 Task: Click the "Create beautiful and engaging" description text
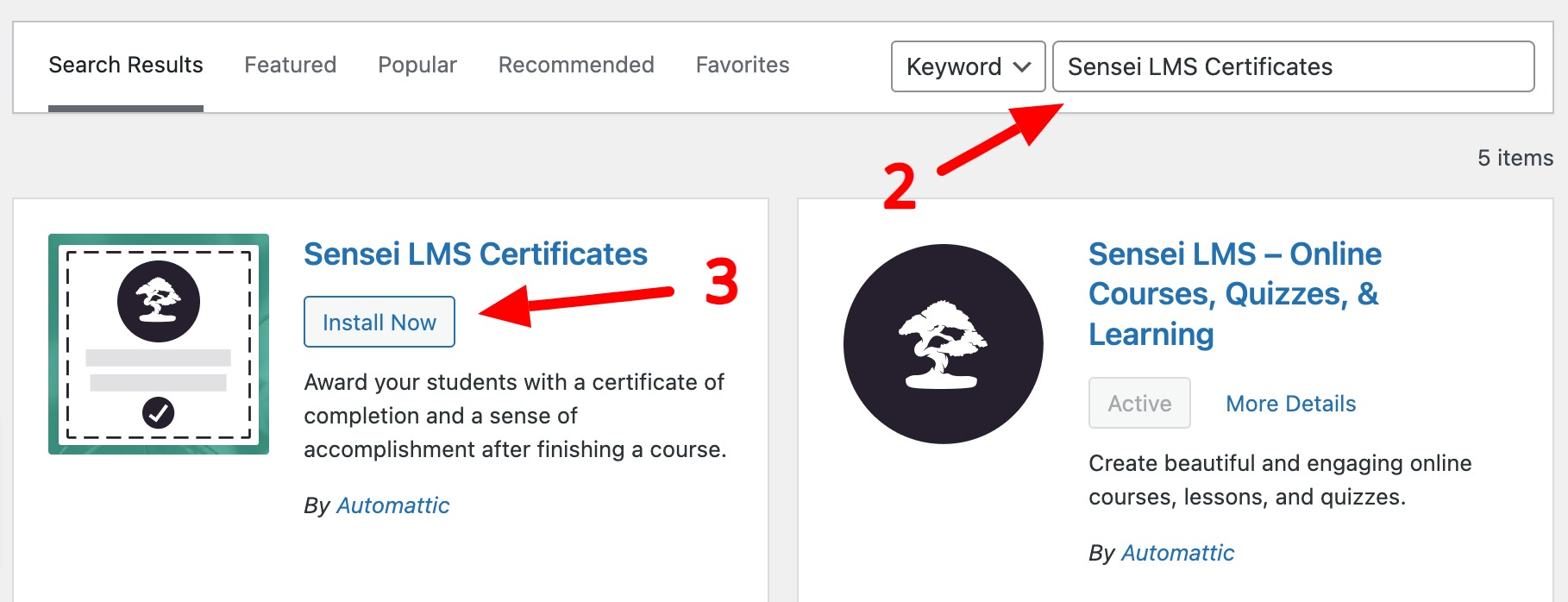[x=1279, y=480]
